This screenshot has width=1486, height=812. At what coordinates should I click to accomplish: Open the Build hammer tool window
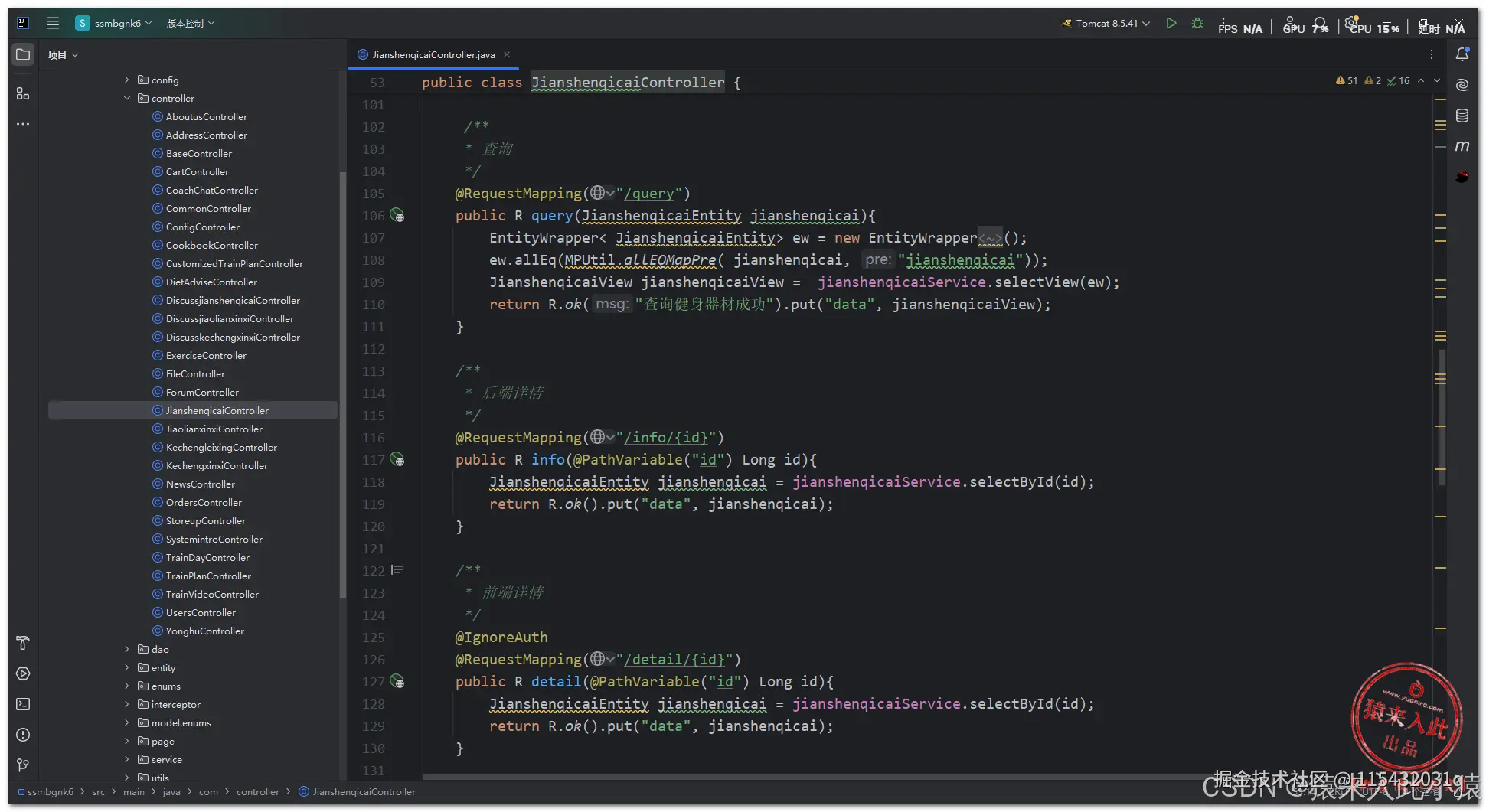click(23, 643)
